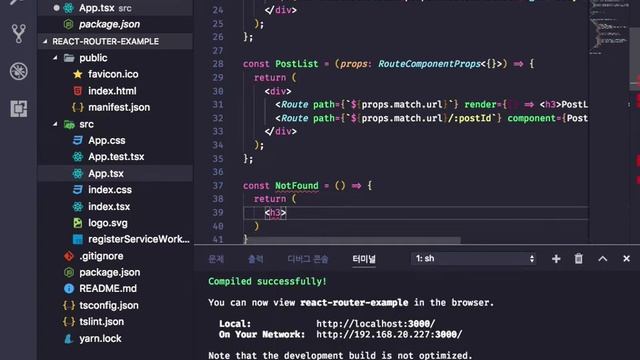Viewport: 640px width, 360px height.
Task: Open logo.svg file
Action: [x=108, y=223]
